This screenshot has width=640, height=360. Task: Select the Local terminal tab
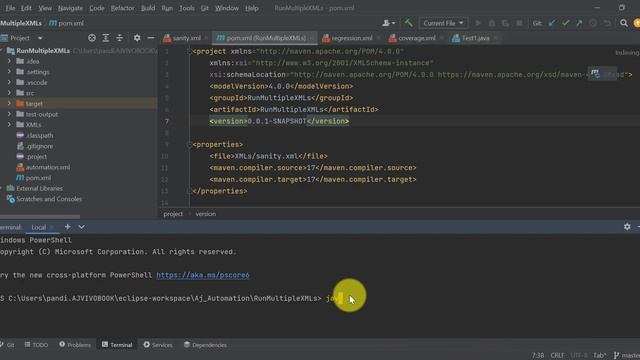click(x=39, y=227)
